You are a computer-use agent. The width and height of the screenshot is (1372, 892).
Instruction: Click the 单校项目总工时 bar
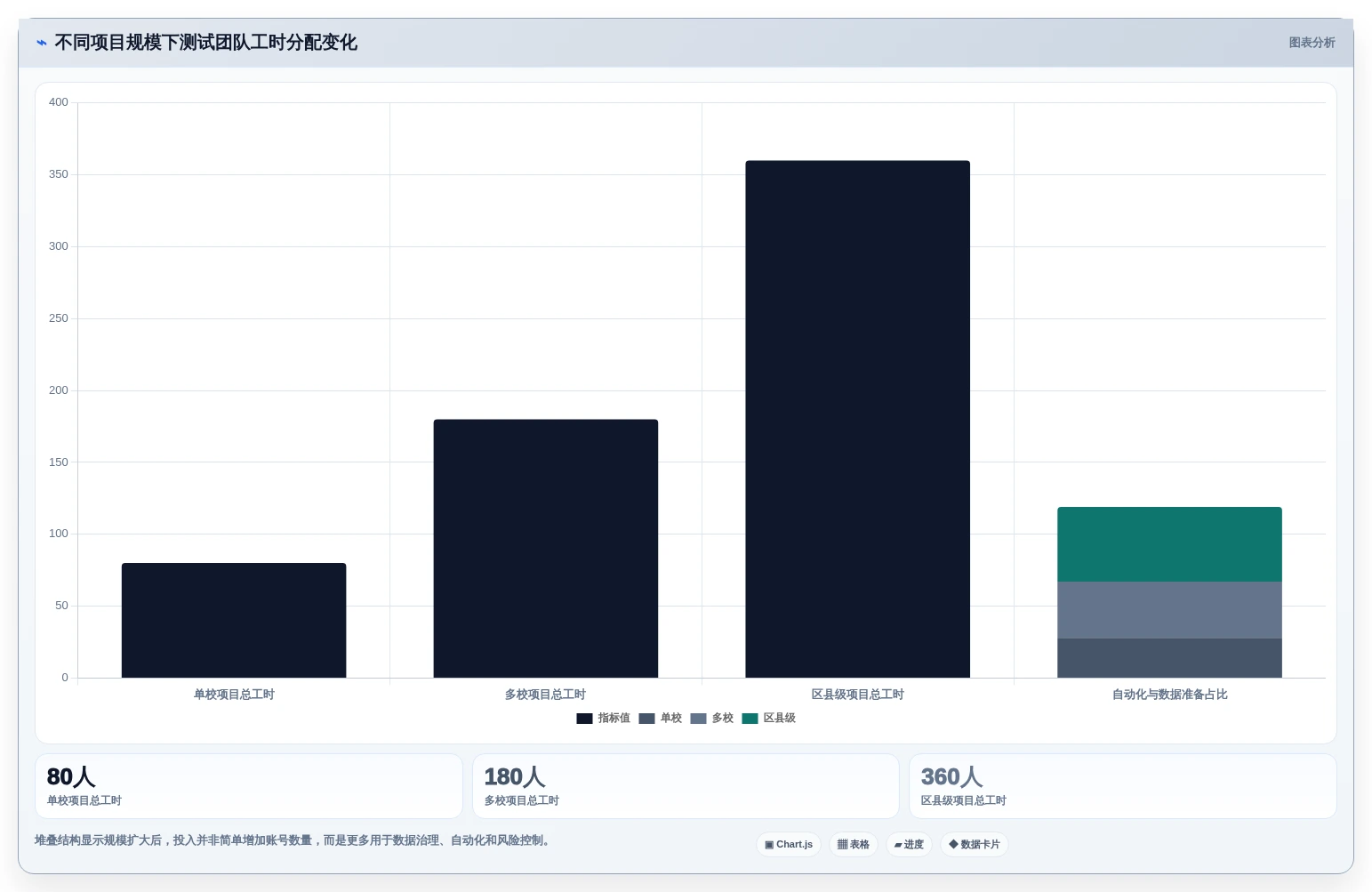coord(234,620)
